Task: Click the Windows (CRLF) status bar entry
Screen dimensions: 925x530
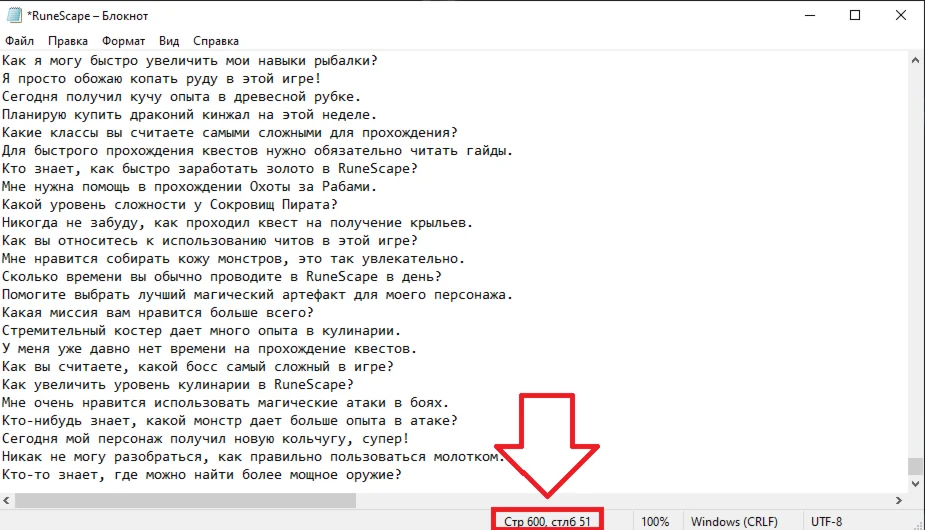Action: pyautogui.click(x=734, y=522)
